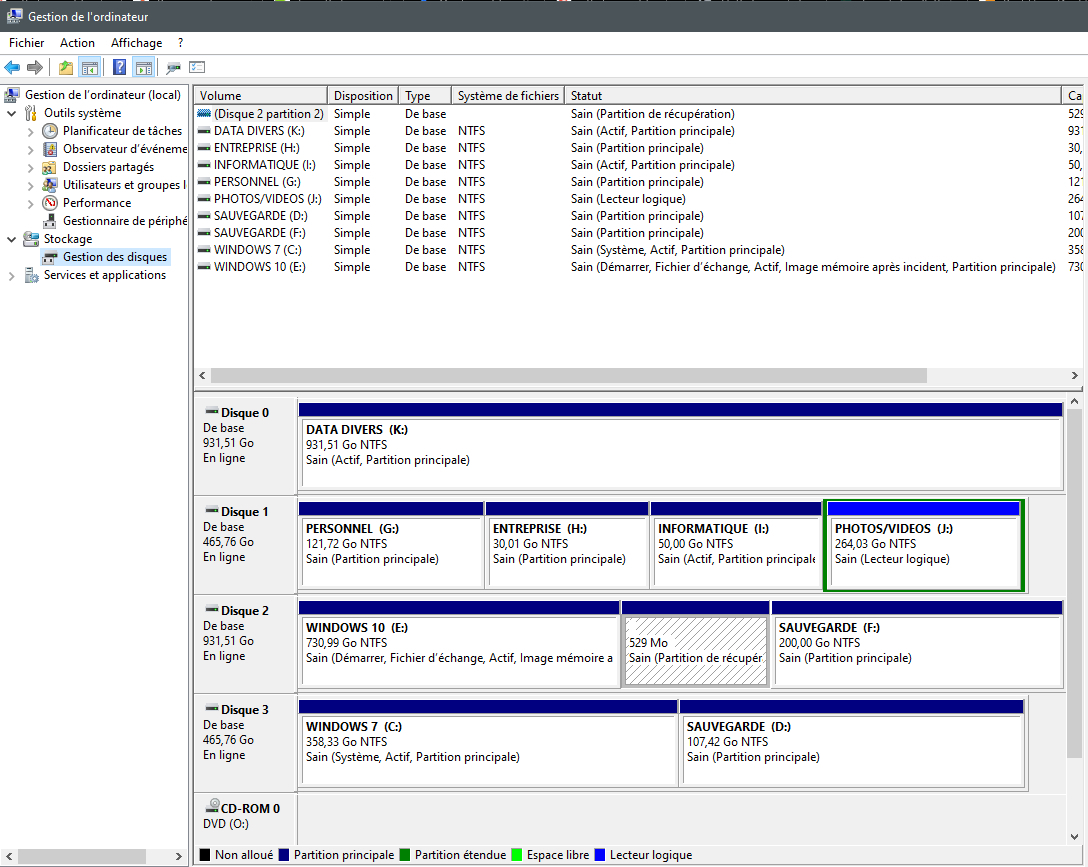Click the volume list horizontal scrollbar right arrow
1088x867 pixels.
[1075, 376]
